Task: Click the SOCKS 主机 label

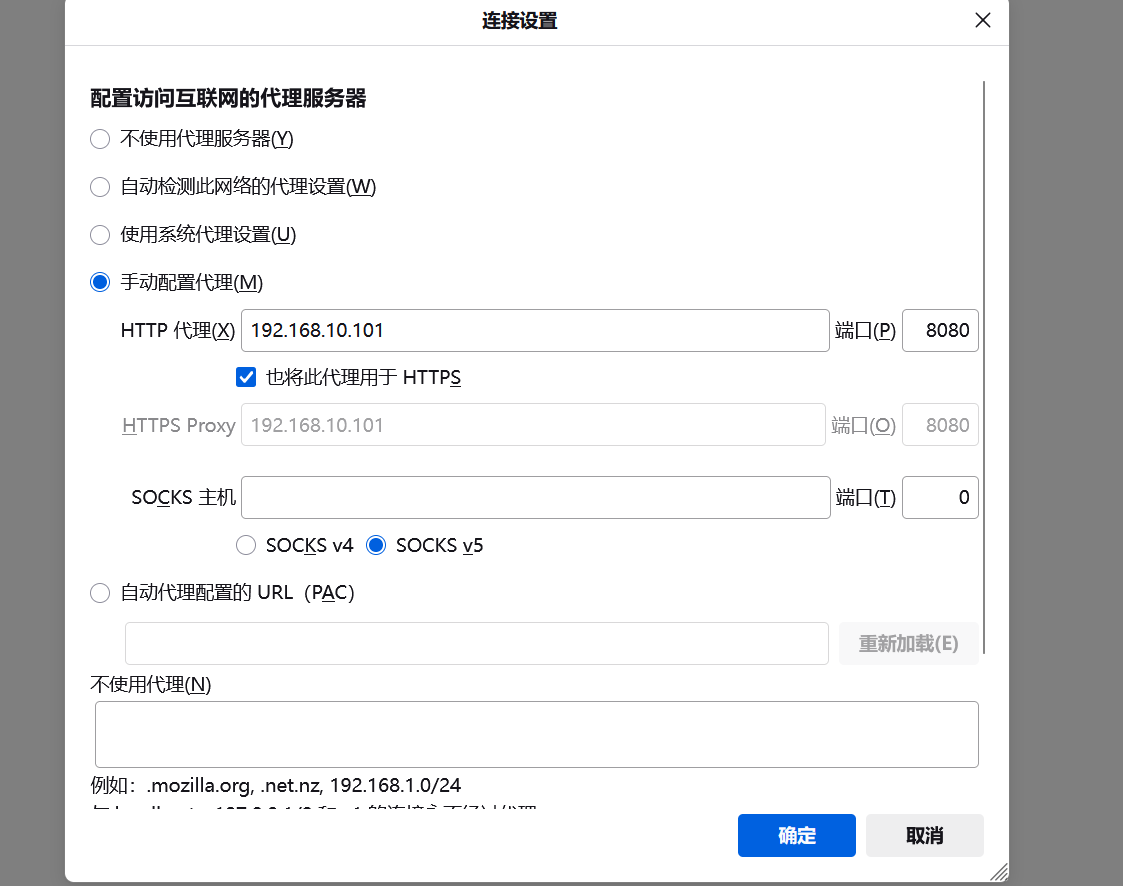Action: (x=183, y=497)
